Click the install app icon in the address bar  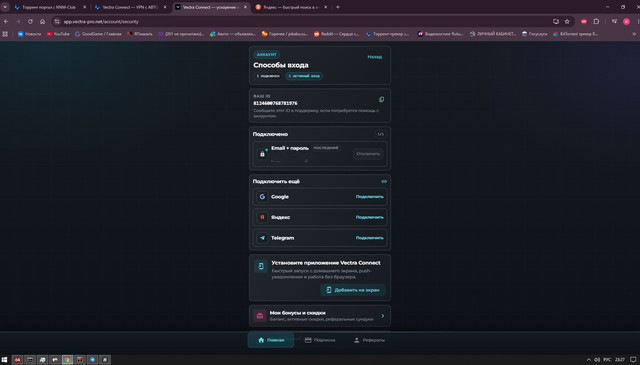click(556, 22)
